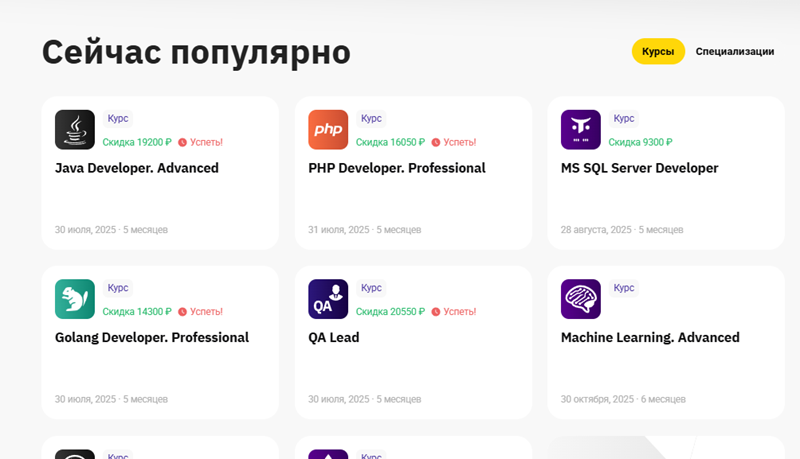
Task: Open Java Developer. Advanced course
Action: tap(137, 168)
